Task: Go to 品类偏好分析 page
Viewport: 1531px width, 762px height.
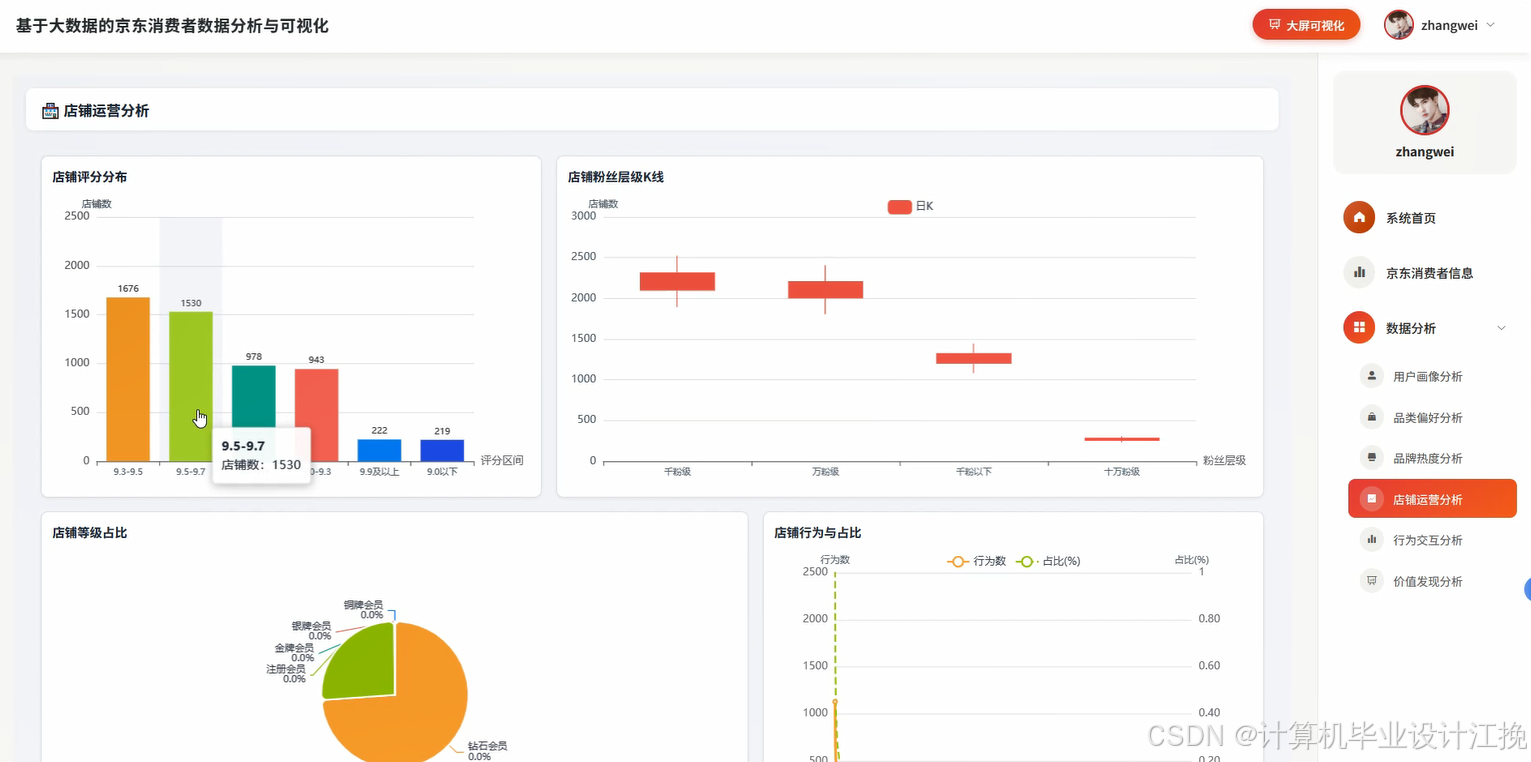Action: pyautogui.click(x=1432, y=417)
